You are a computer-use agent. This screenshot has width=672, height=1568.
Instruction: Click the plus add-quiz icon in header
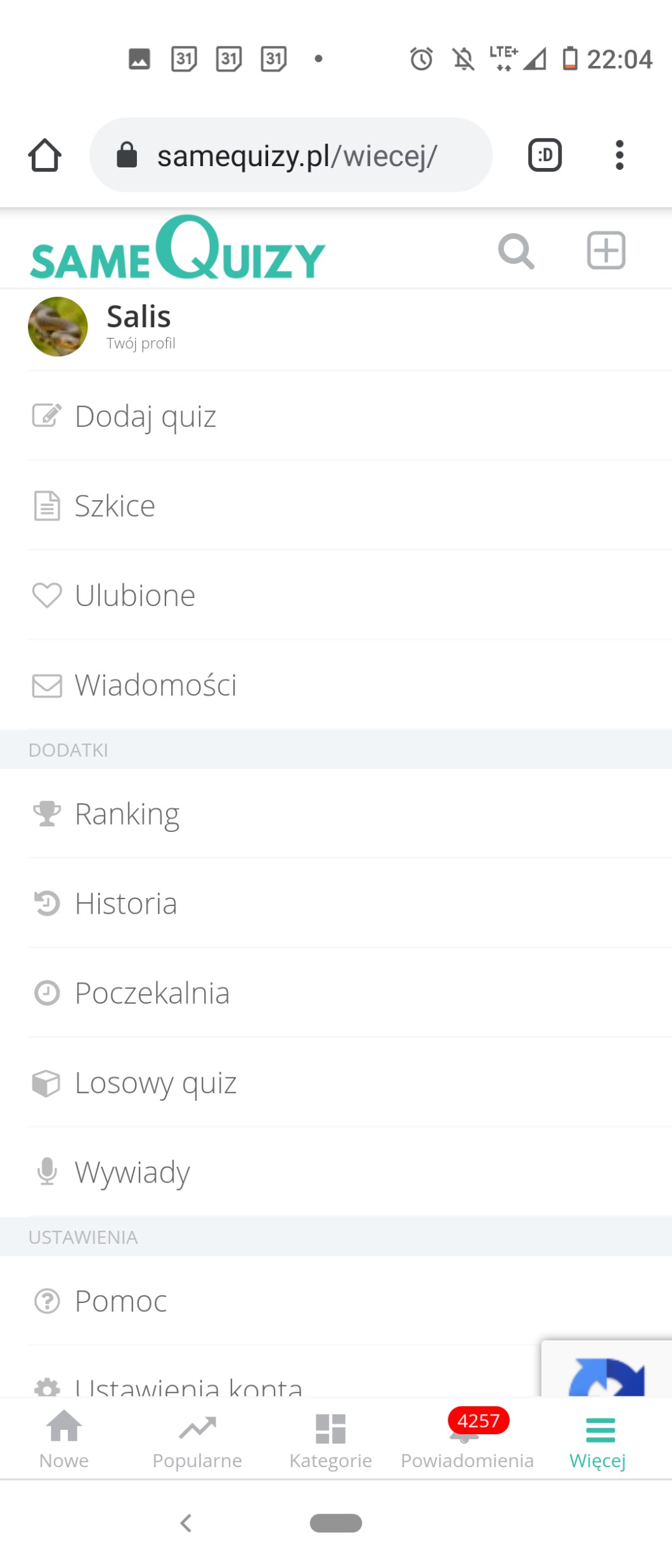tap(605, 250)
